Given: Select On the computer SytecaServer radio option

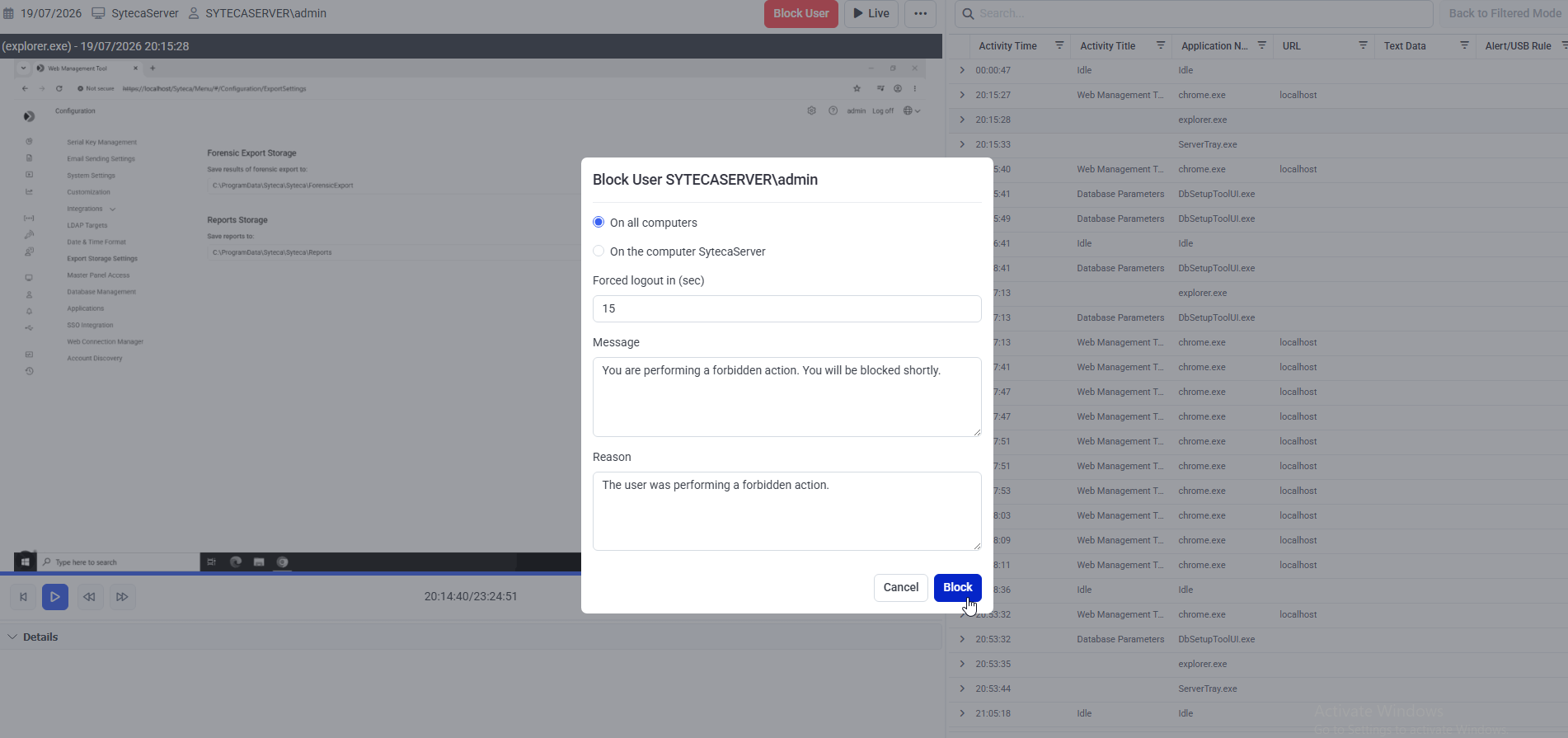Looking at the screenshot, I should 599,251.
